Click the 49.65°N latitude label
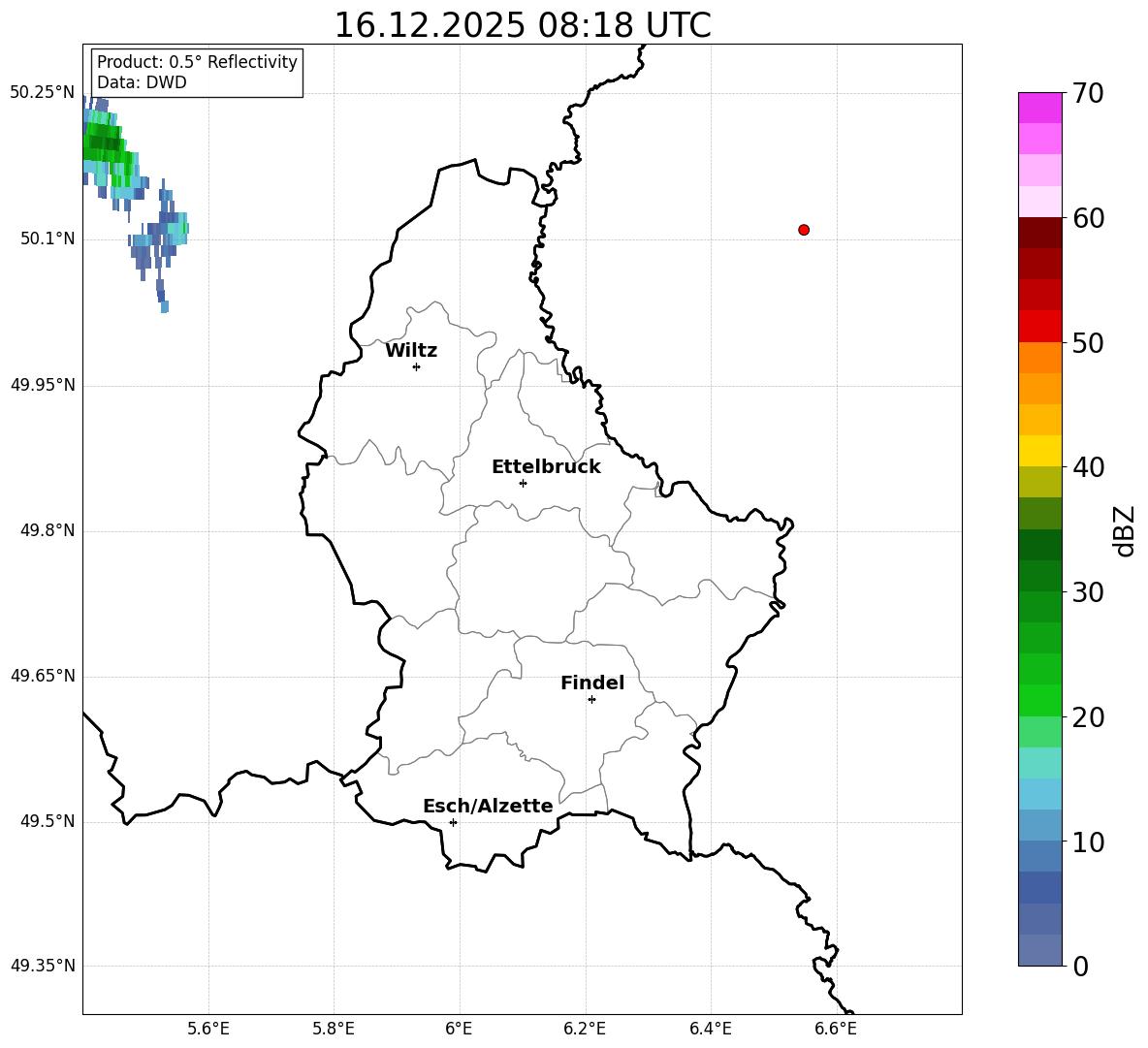This screenshot has height=1048, width=1148. coord(43,676)
